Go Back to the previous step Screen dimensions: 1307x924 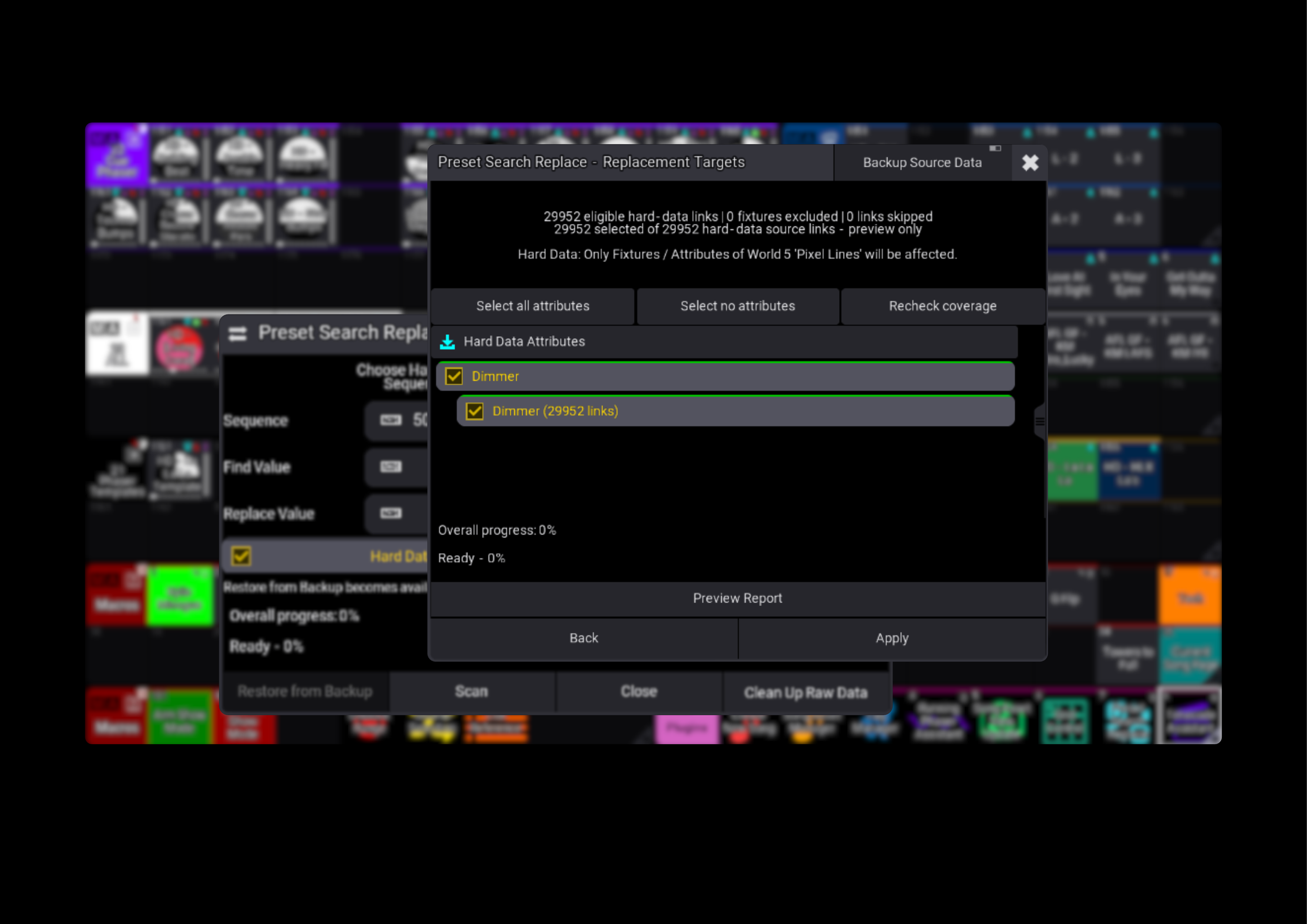(x=584, y=638)
